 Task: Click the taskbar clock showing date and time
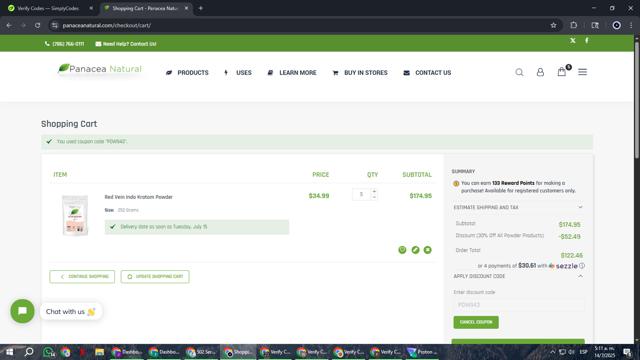tap(604, 352)
